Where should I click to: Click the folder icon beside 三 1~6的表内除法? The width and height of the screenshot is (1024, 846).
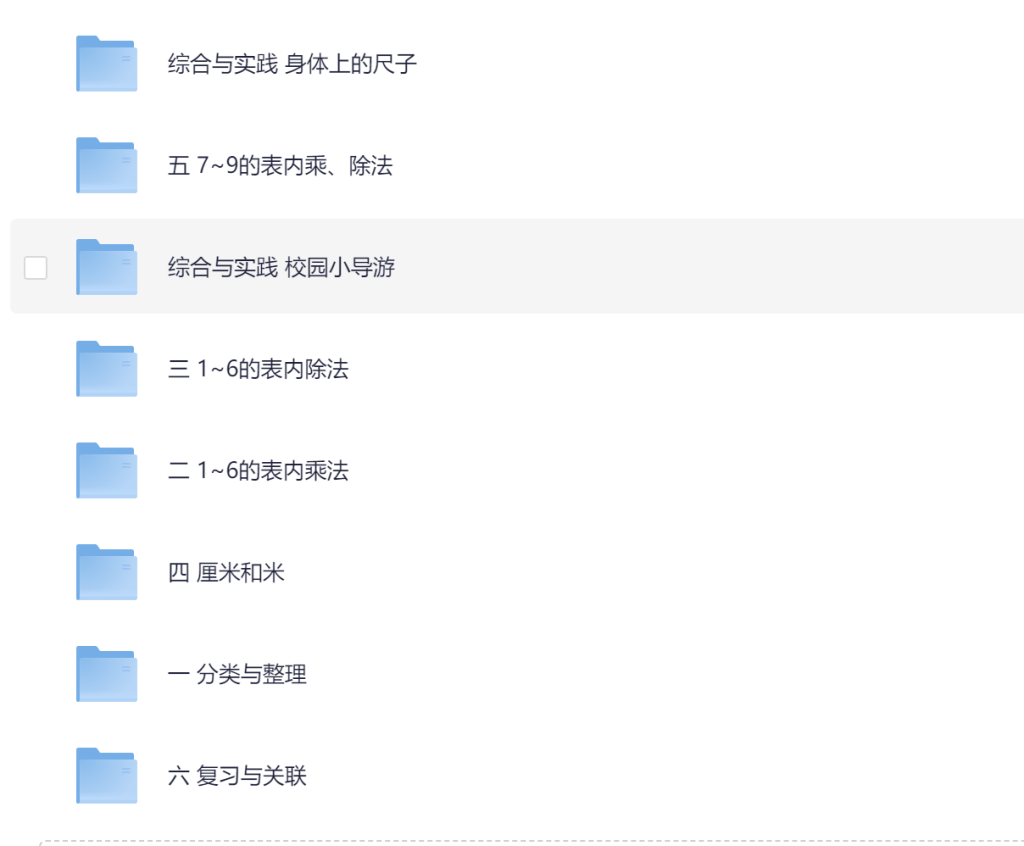click(106, 369)
